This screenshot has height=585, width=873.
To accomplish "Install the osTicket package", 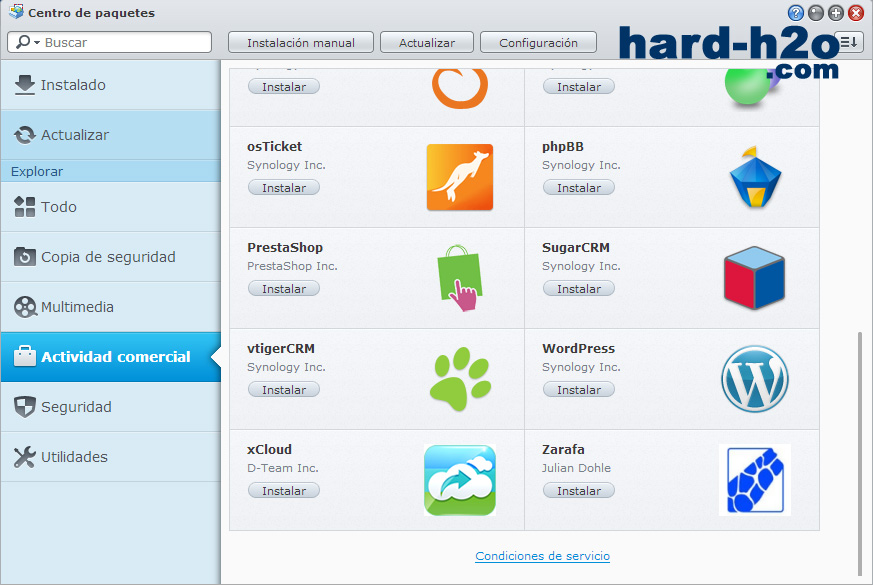I will coord(284,188).
